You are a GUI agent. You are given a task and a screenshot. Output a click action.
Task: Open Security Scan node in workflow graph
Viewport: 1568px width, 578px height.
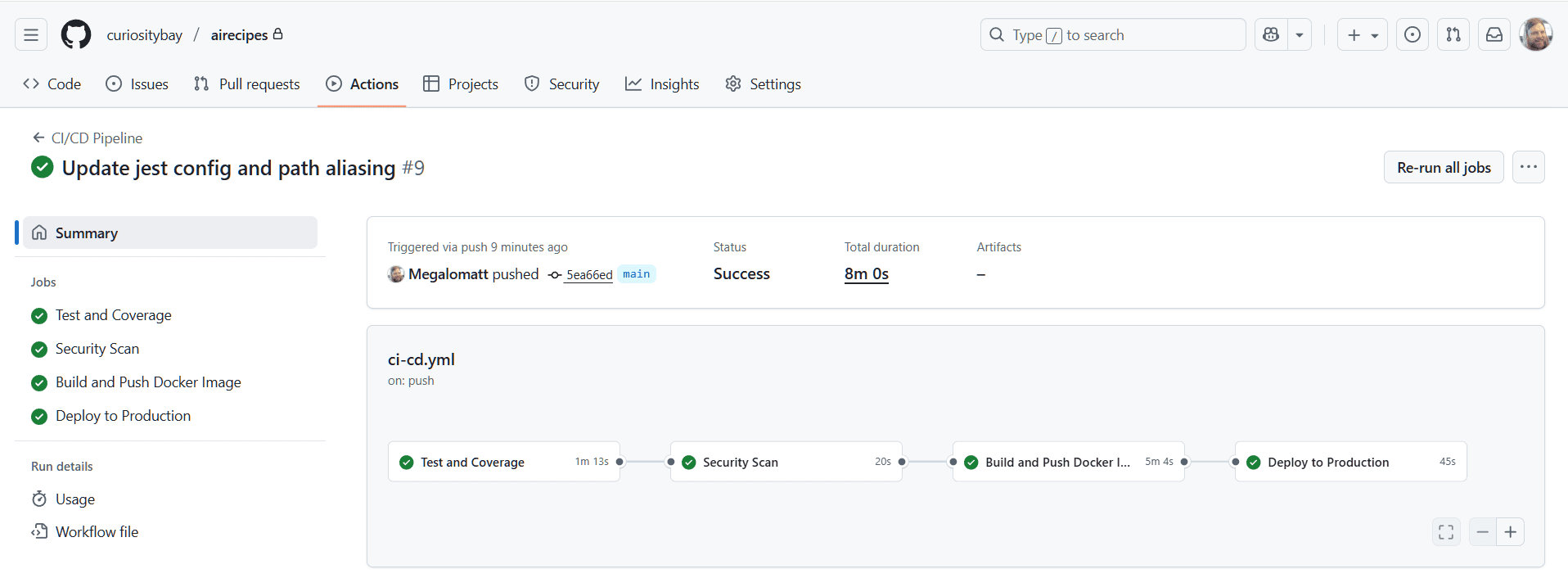coord(786,462)
